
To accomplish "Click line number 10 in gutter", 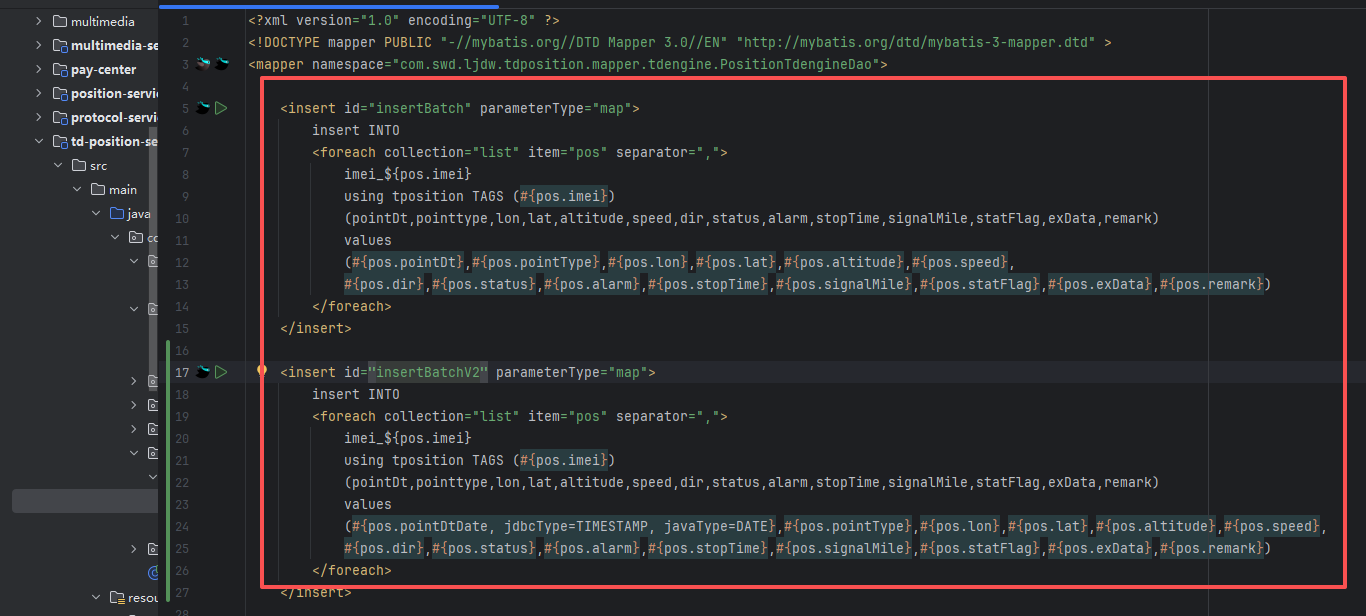I will click(181, 218).
